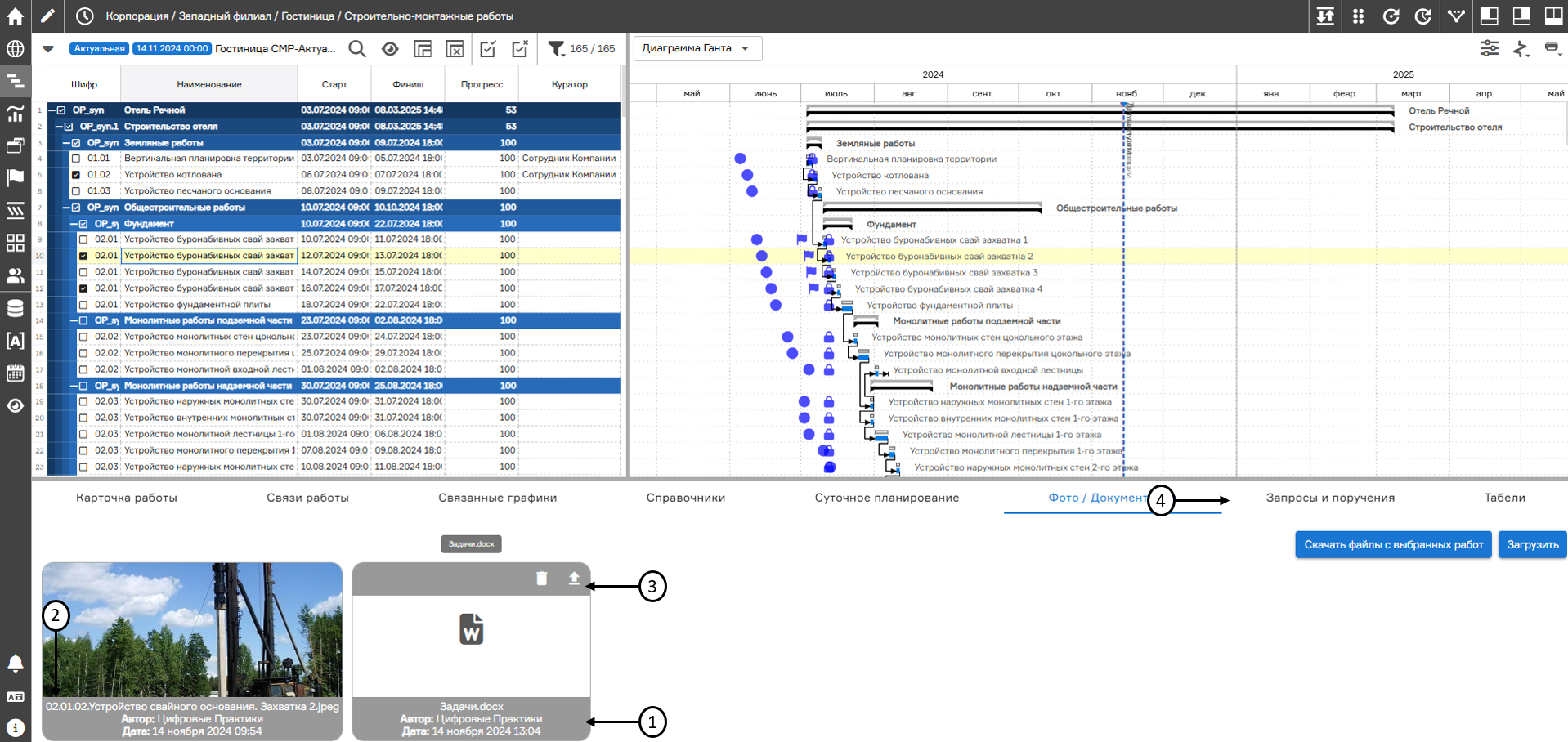
Task: Click the remove table columns icon
Action: click(455, 49)
